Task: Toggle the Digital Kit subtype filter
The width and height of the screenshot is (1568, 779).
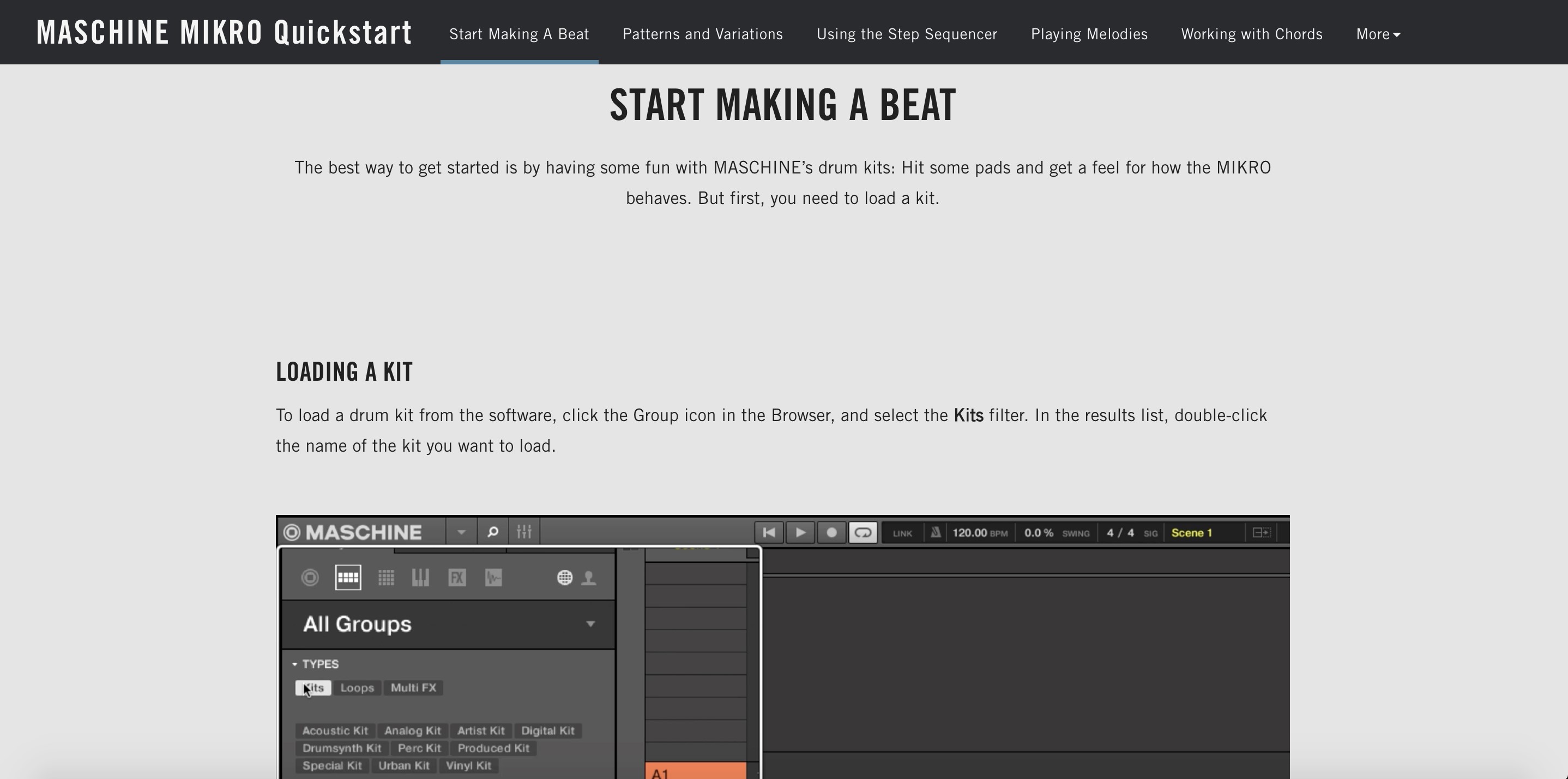Action: pos(548,731)
